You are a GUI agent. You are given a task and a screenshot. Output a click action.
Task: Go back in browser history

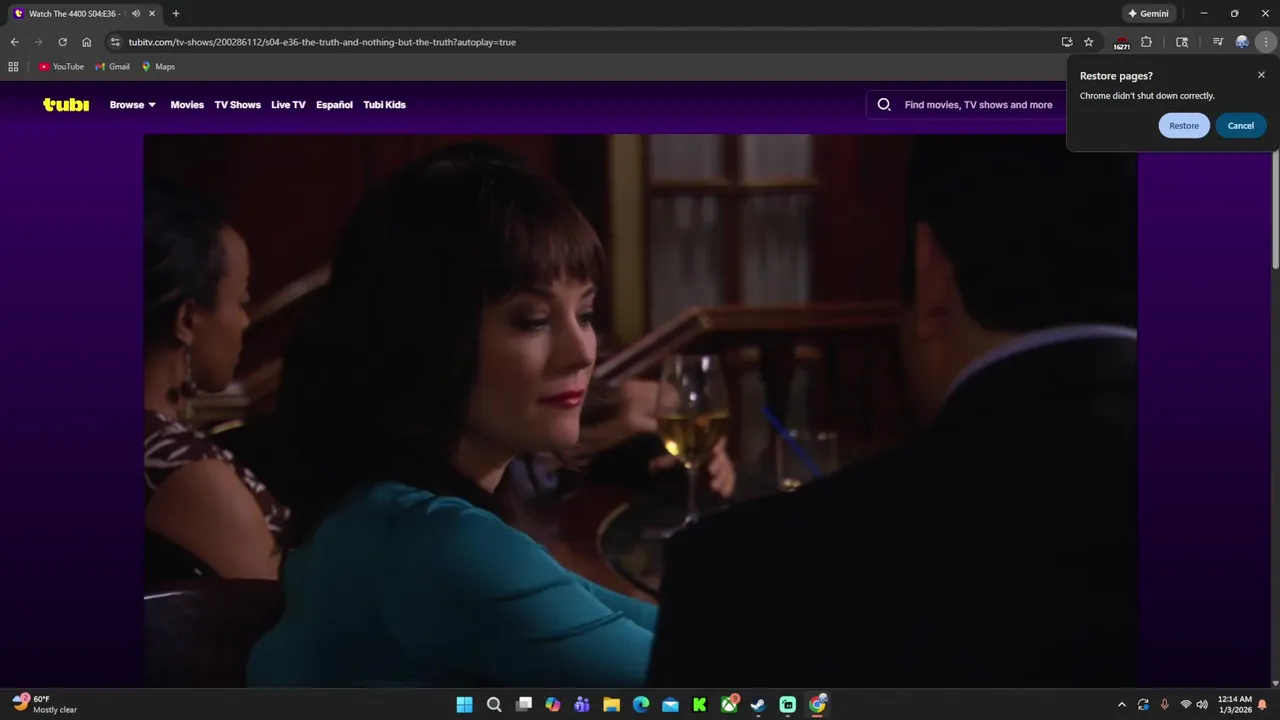click(x=14, y=42)
